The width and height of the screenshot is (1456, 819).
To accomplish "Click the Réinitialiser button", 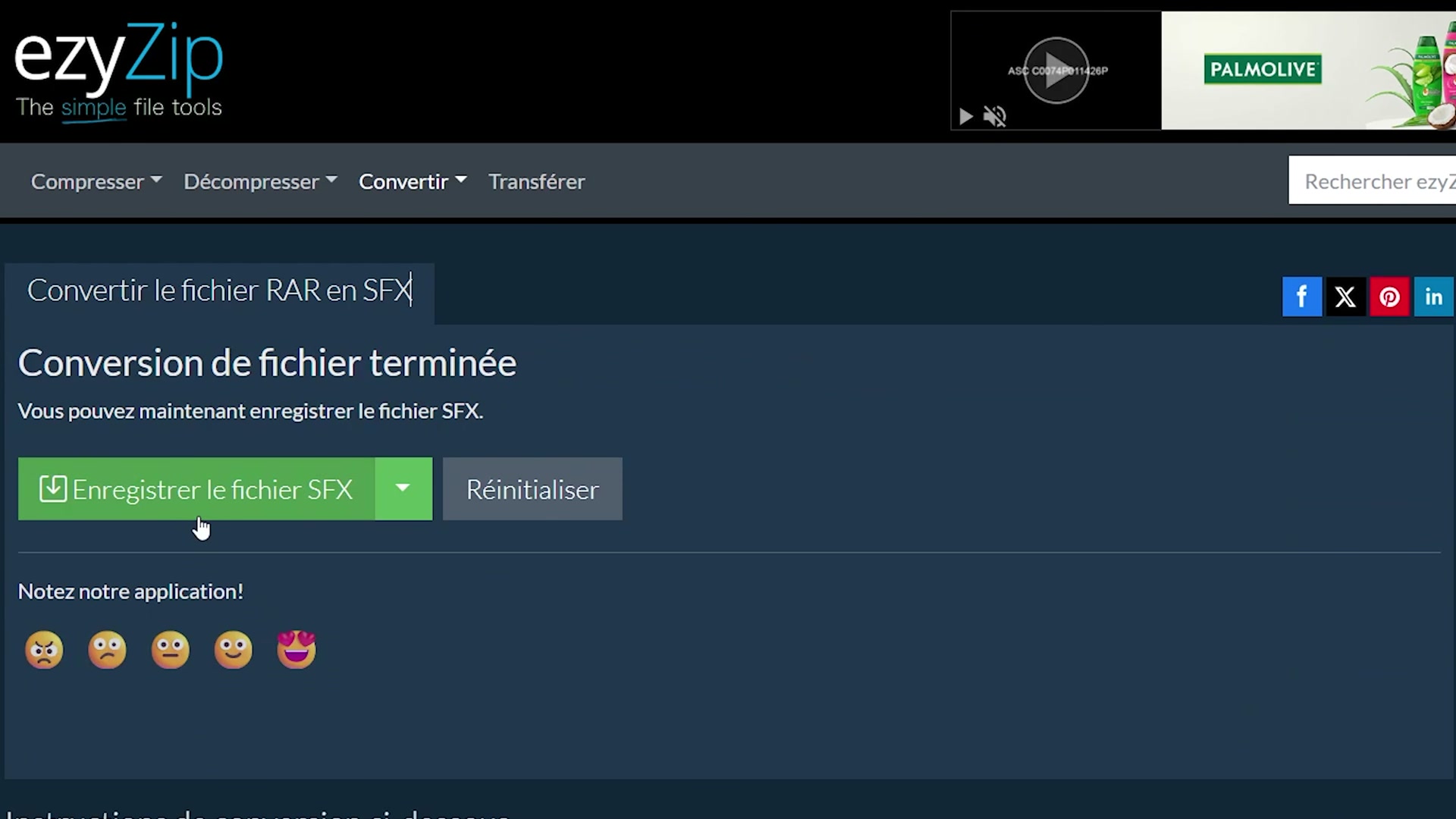I will tap(532, 488).
